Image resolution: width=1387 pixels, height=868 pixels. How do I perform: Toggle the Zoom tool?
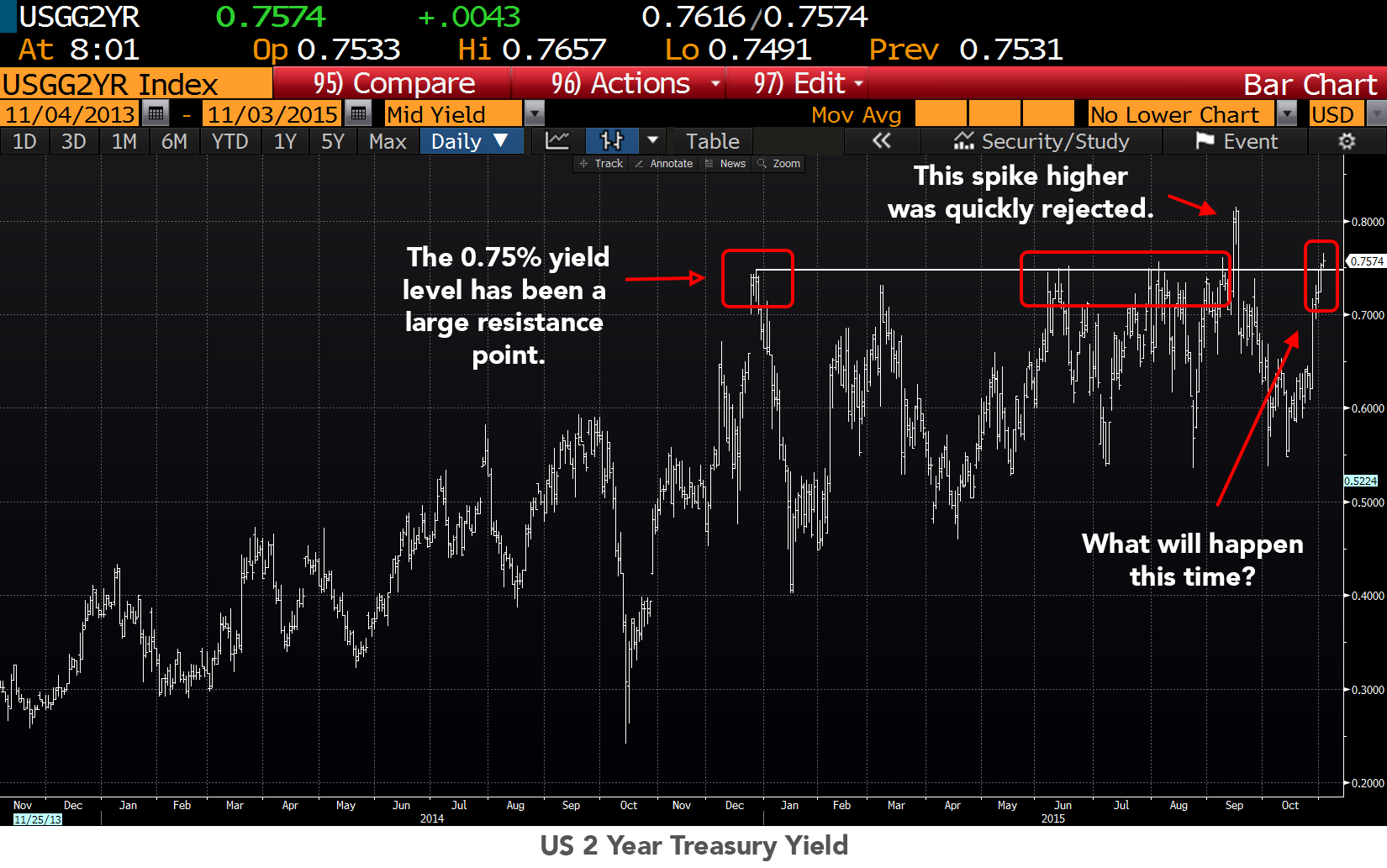pyautogui.click(x=779, y=164)
